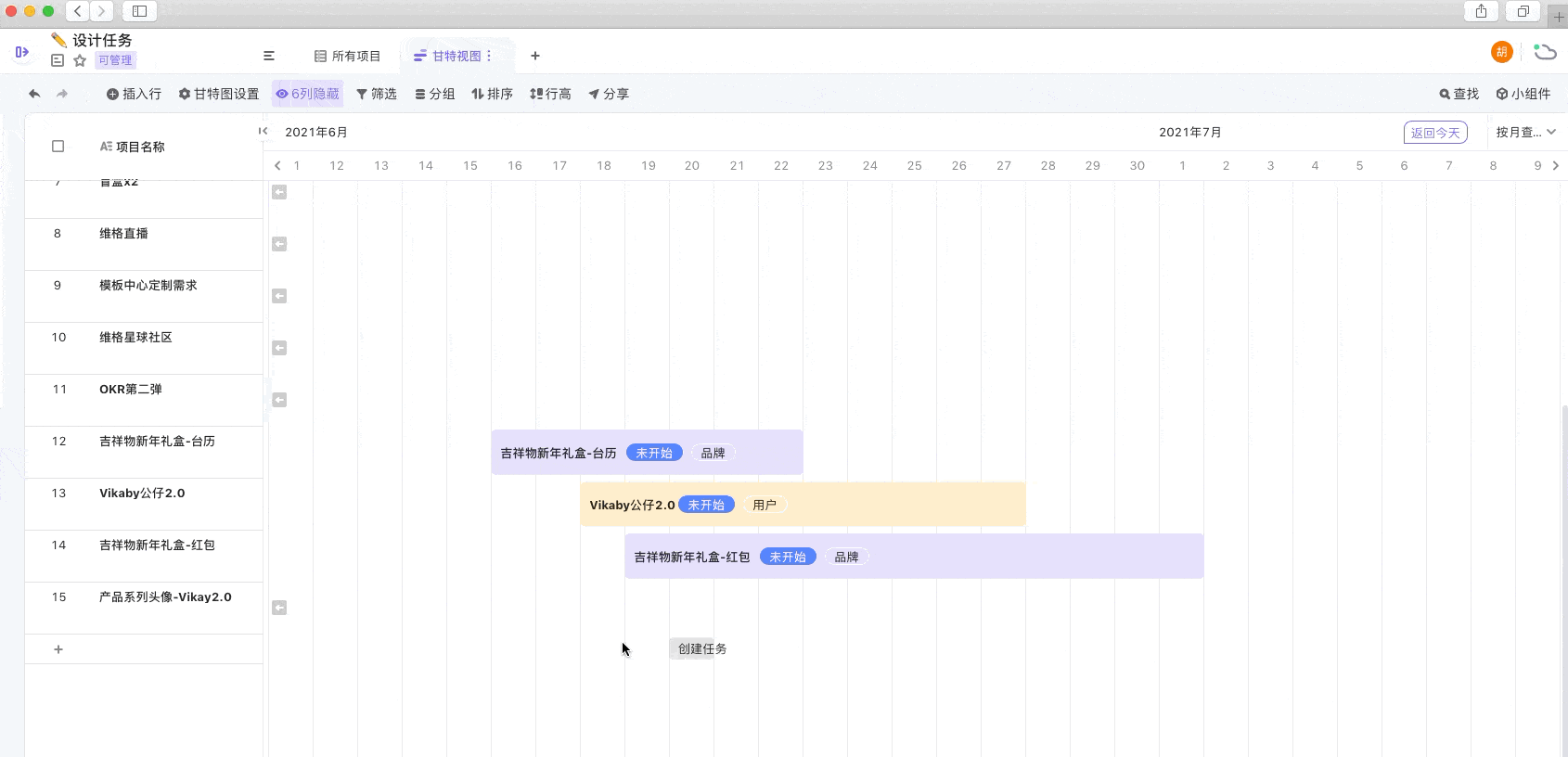Click the 分享 share button

click(609, 94)
